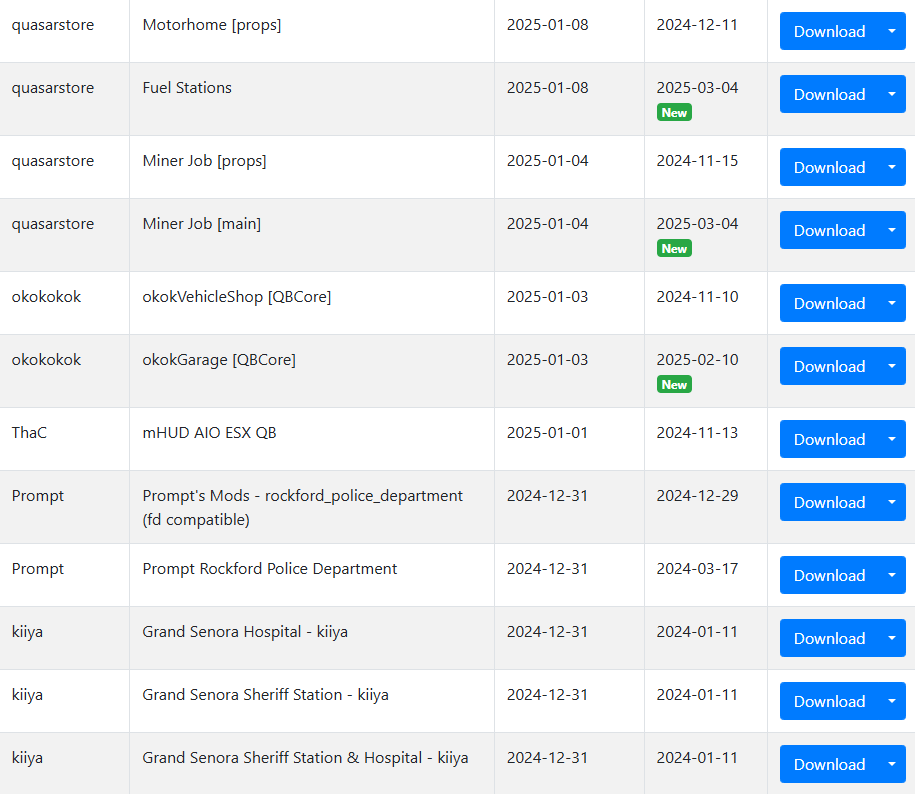Select 'Grand Senora Sheriff Station - kiiya' name
Viewport: 915px width, 794px height.
266,695
